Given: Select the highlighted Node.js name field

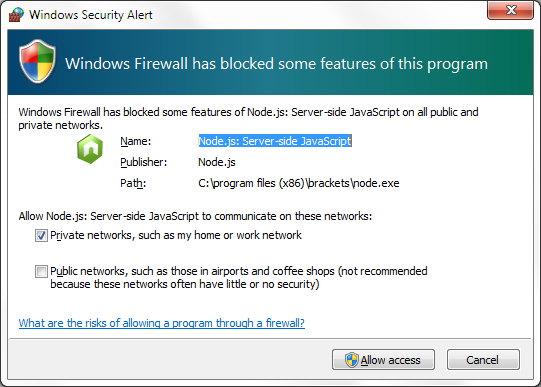Looking at the screenshot, I should pos(275,141).
